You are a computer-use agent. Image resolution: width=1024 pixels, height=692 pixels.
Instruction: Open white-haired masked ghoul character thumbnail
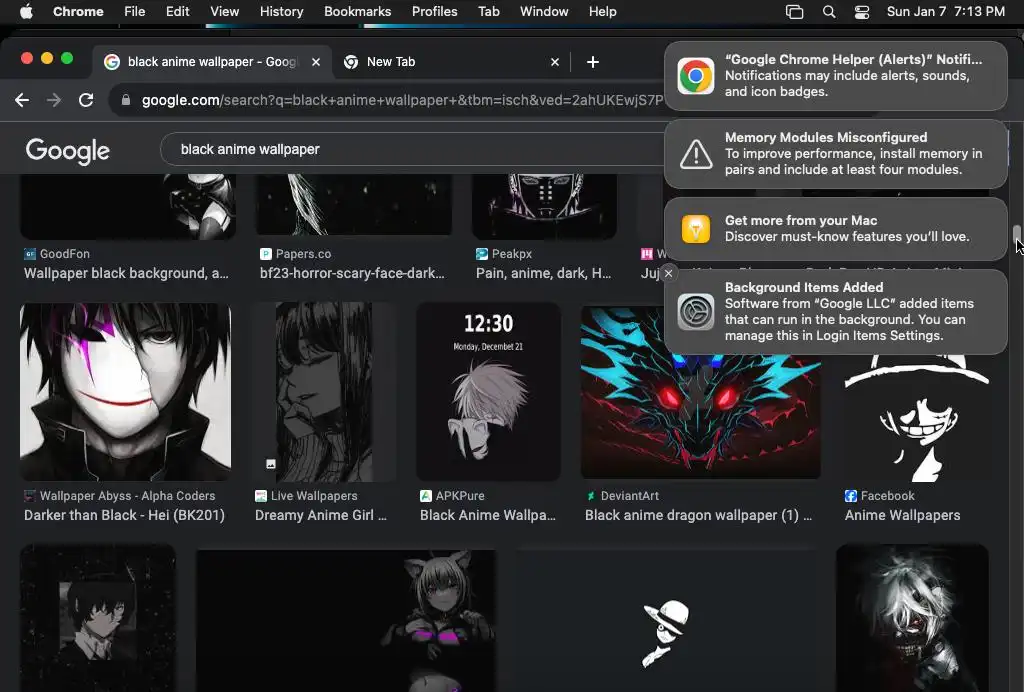(x=912, y=618)
